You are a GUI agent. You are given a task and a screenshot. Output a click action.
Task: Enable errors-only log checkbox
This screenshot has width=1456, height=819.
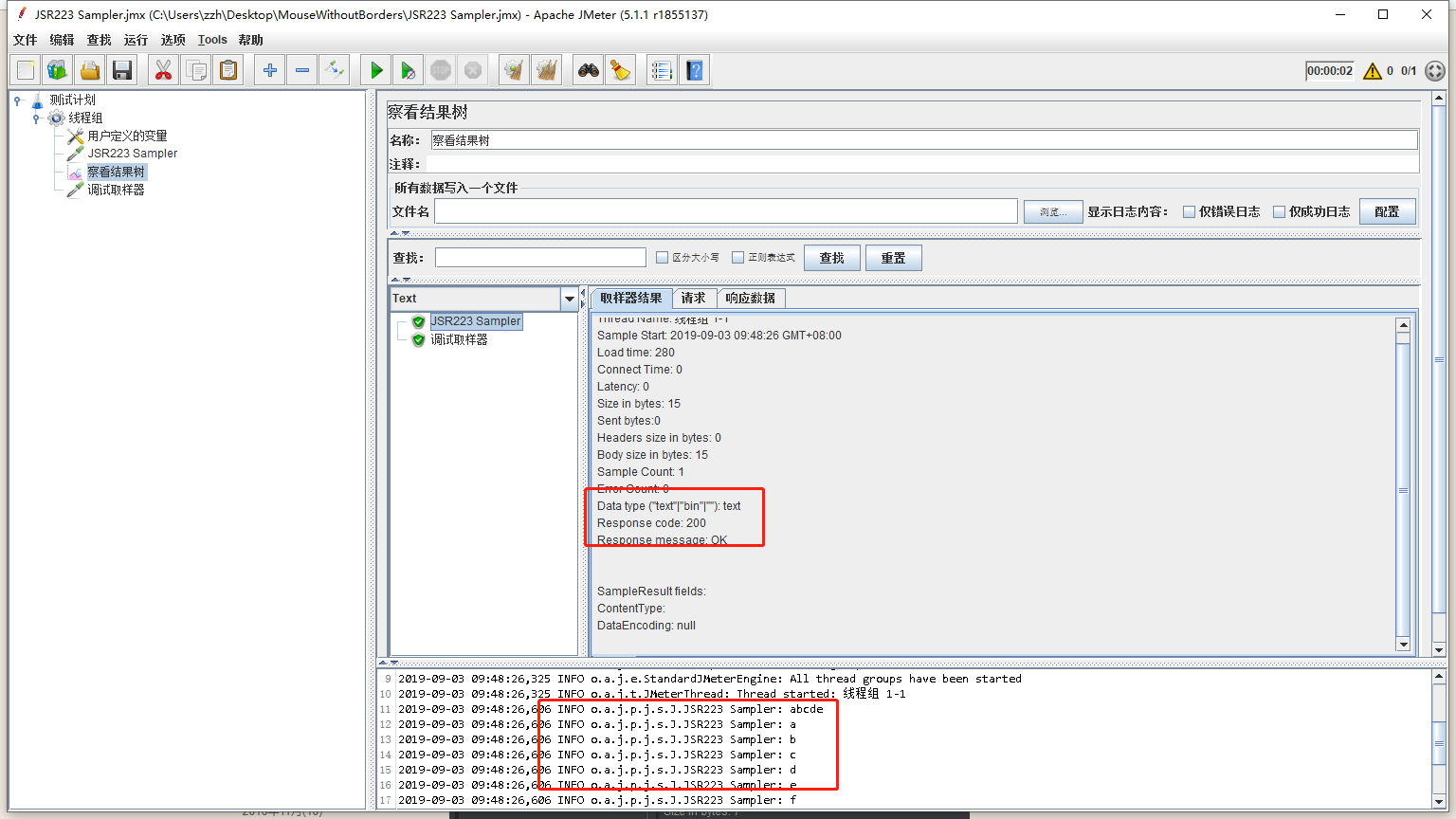[x=1189, y=211]
